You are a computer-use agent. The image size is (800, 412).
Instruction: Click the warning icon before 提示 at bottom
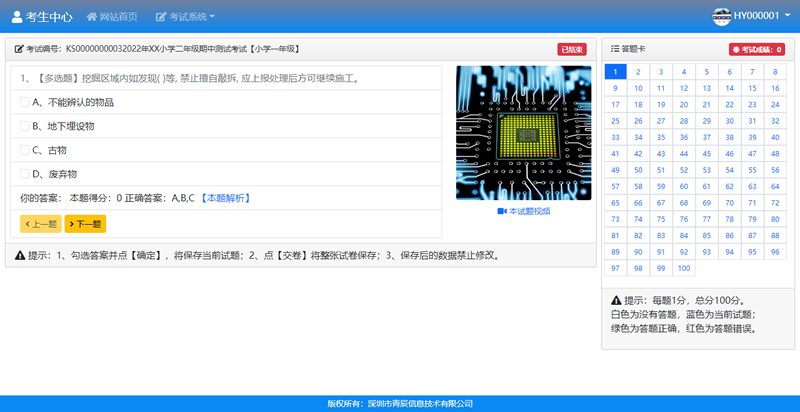pyautogui.click(x=20, y=255)
